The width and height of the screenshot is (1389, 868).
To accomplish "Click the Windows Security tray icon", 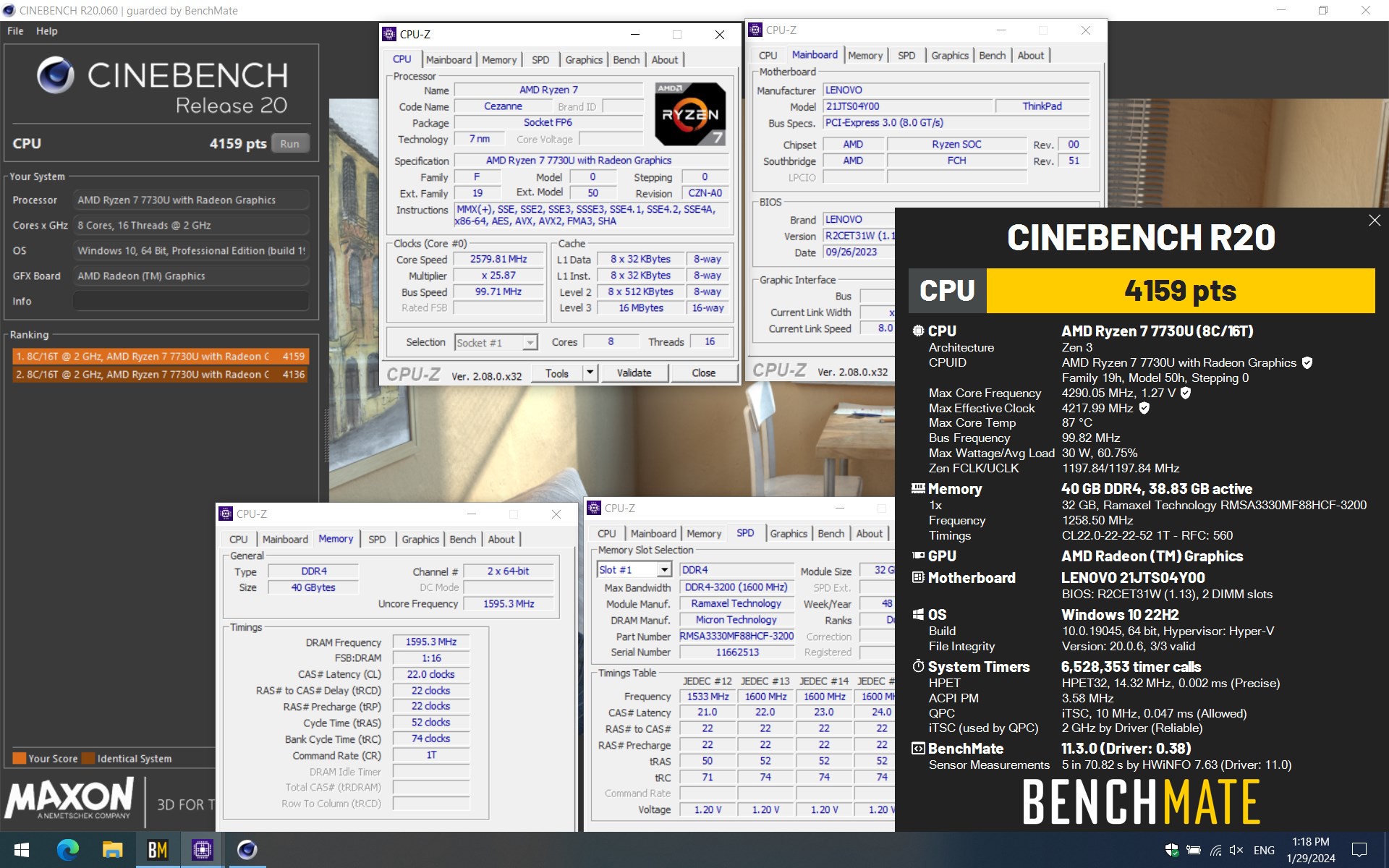I will coord(1171,850).
